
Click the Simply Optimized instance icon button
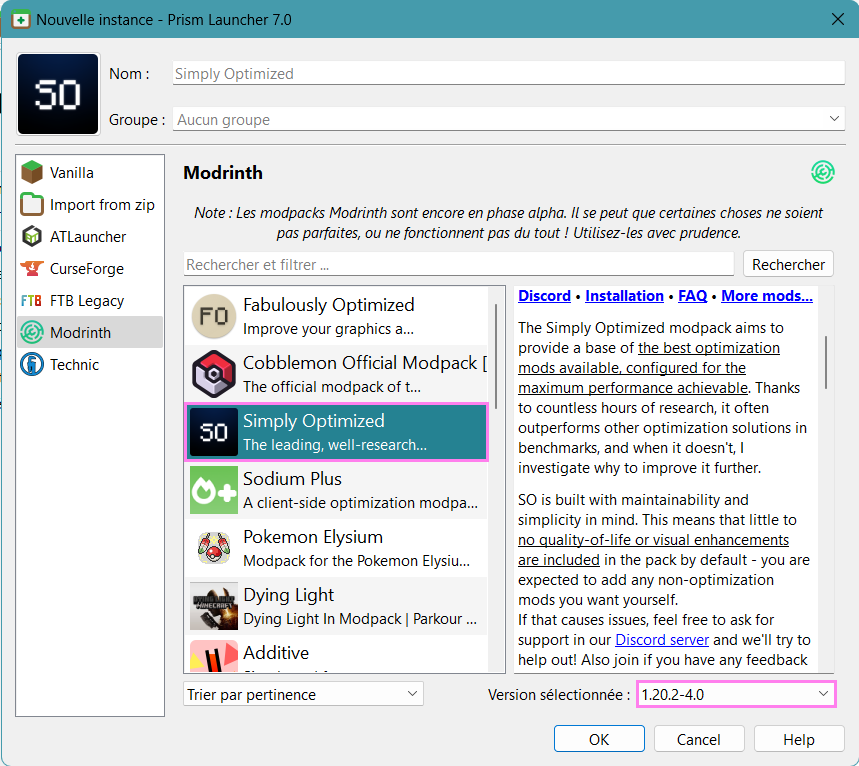point(58,94)
